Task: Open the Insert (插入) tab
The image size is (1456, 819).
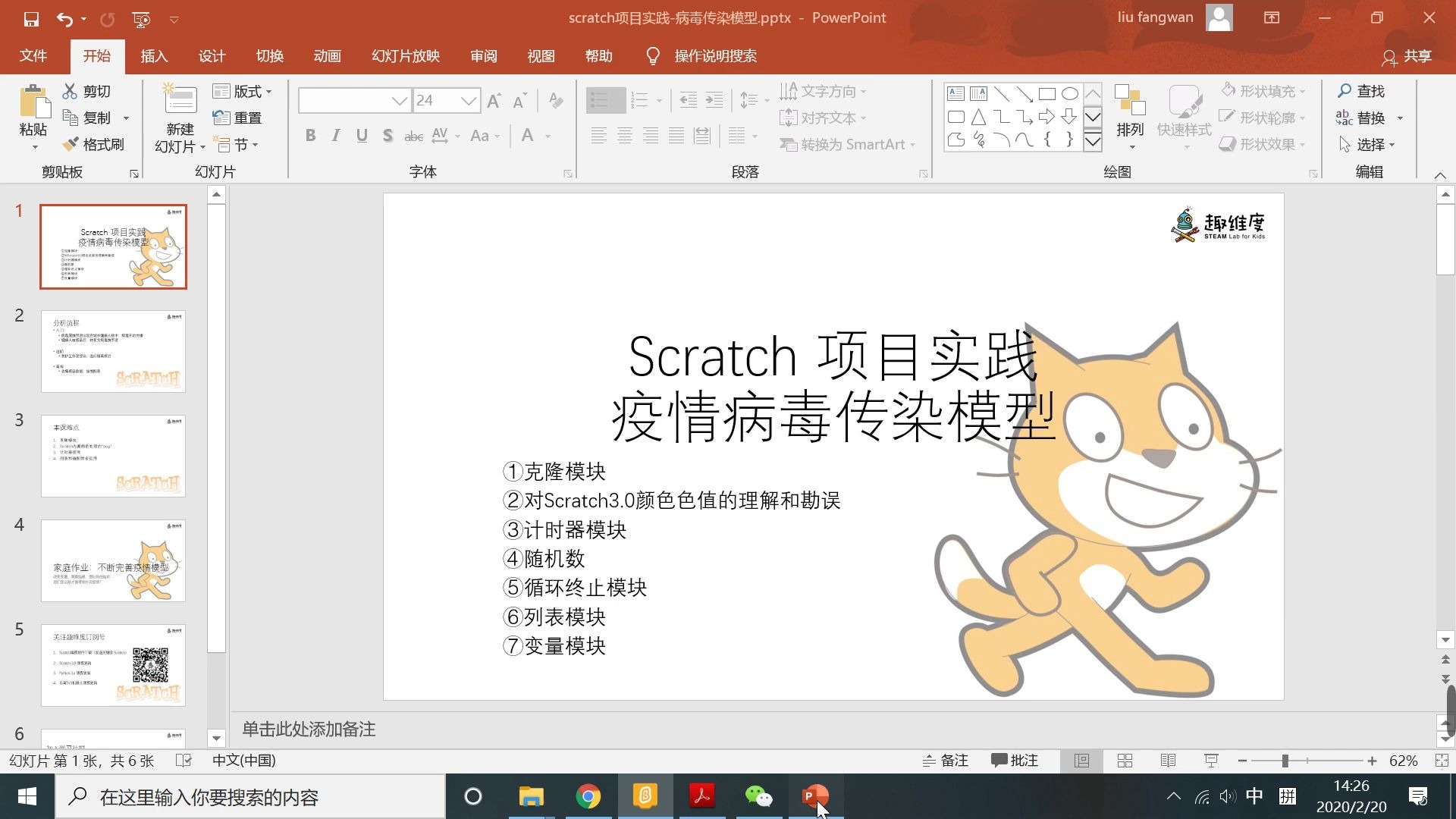Action: coord(154,56)
